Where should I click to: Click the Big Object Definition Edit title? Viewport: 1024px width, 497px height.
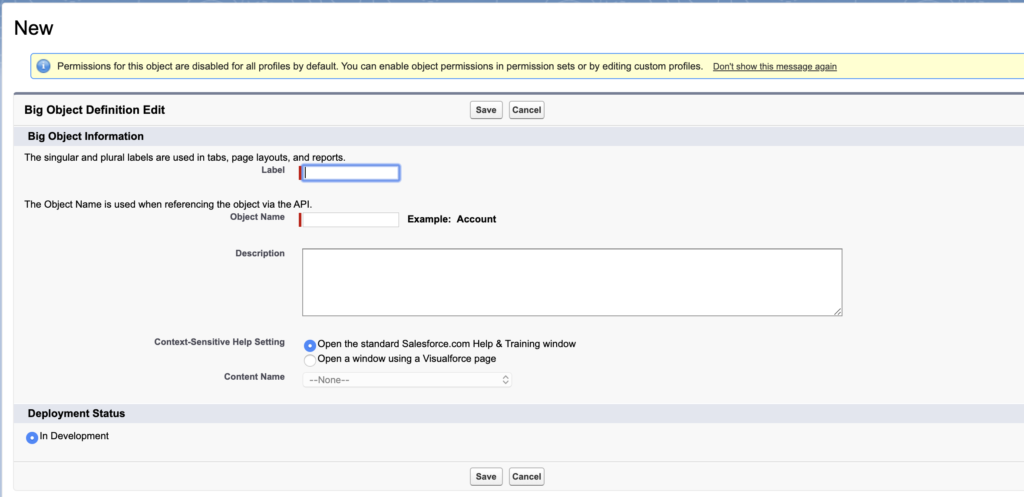(x=95, y=110)
